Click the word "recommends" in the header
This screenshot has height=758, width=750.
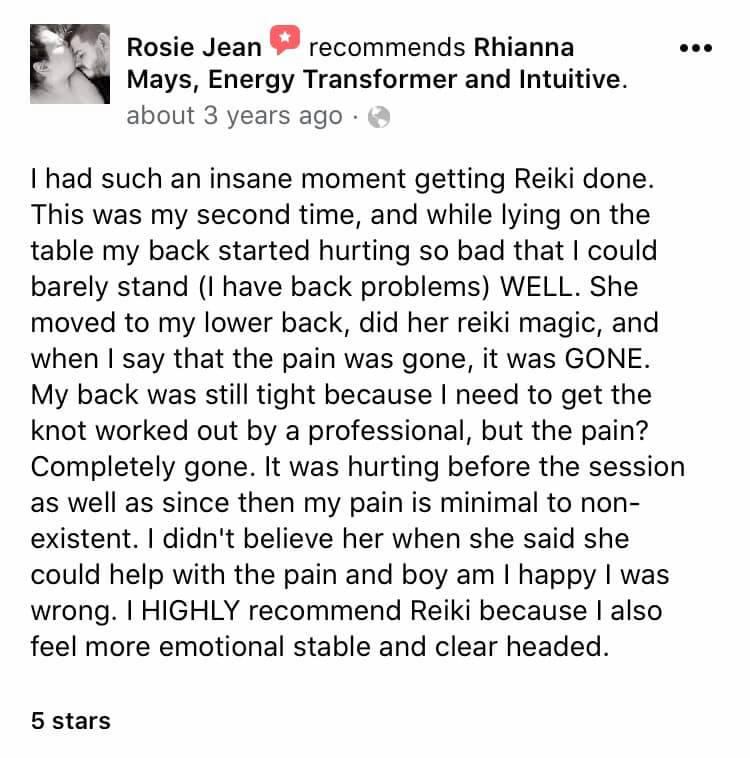387,47
